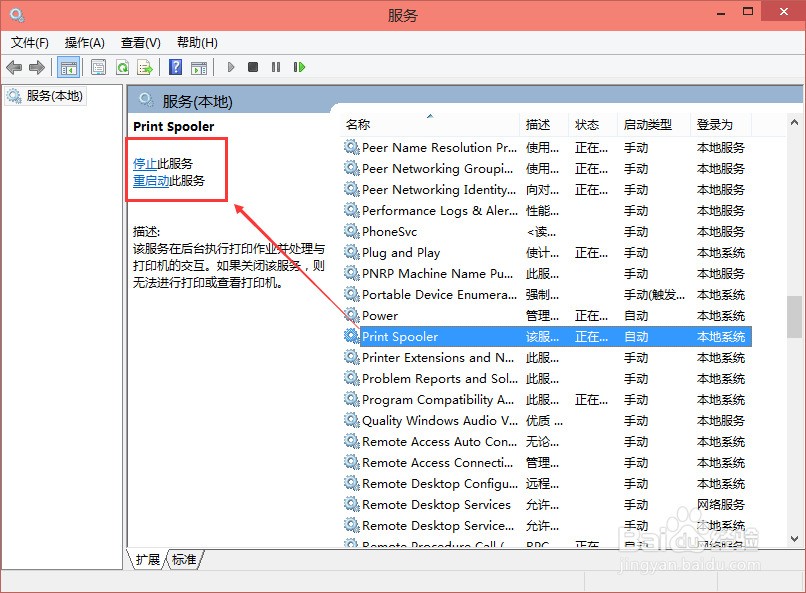Click the gear icon beside Plug and Play

(x=352, y=252)
